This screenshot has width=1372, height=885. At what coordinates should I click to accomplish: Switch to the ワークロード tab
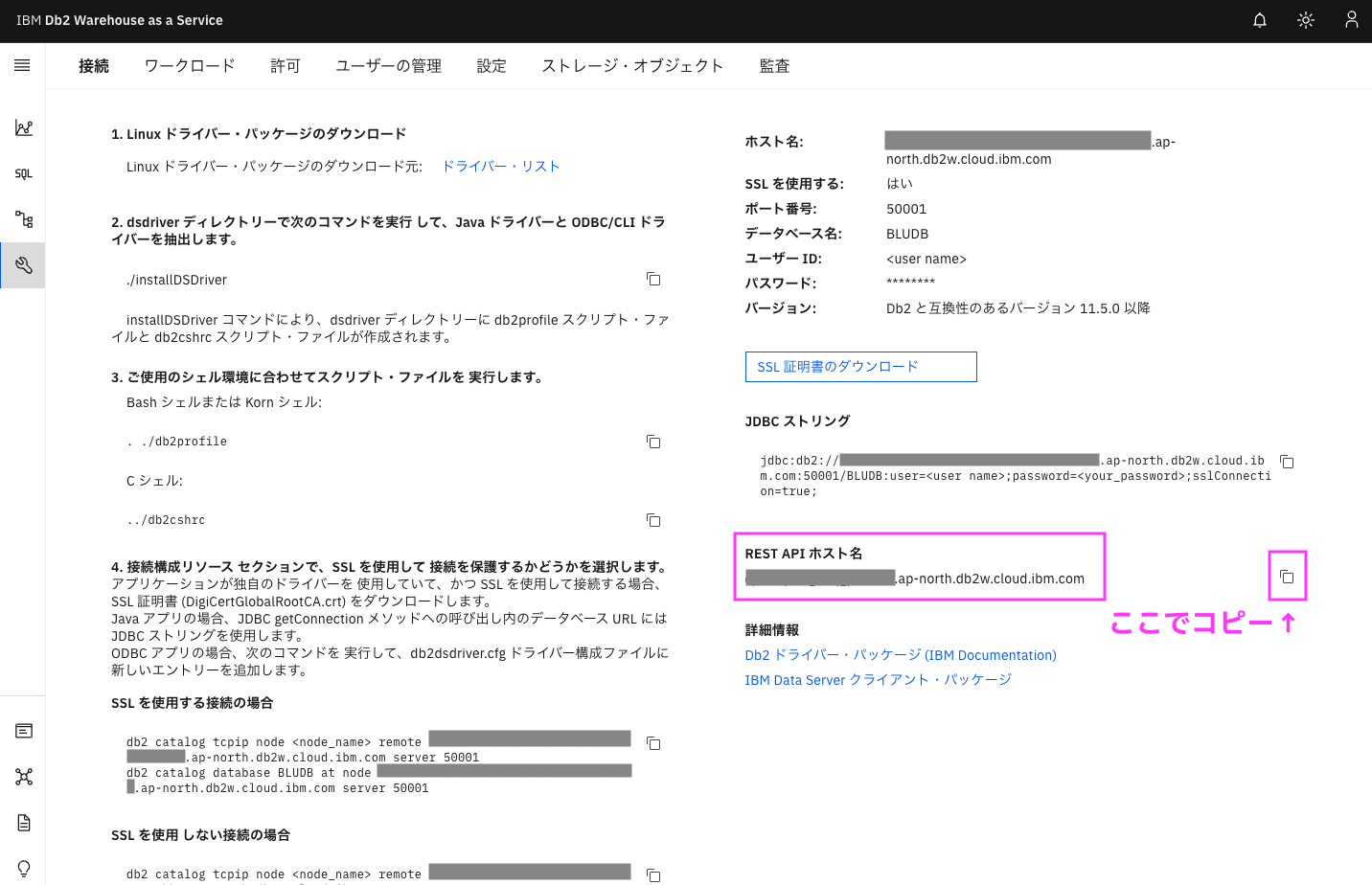click(190, 66)
